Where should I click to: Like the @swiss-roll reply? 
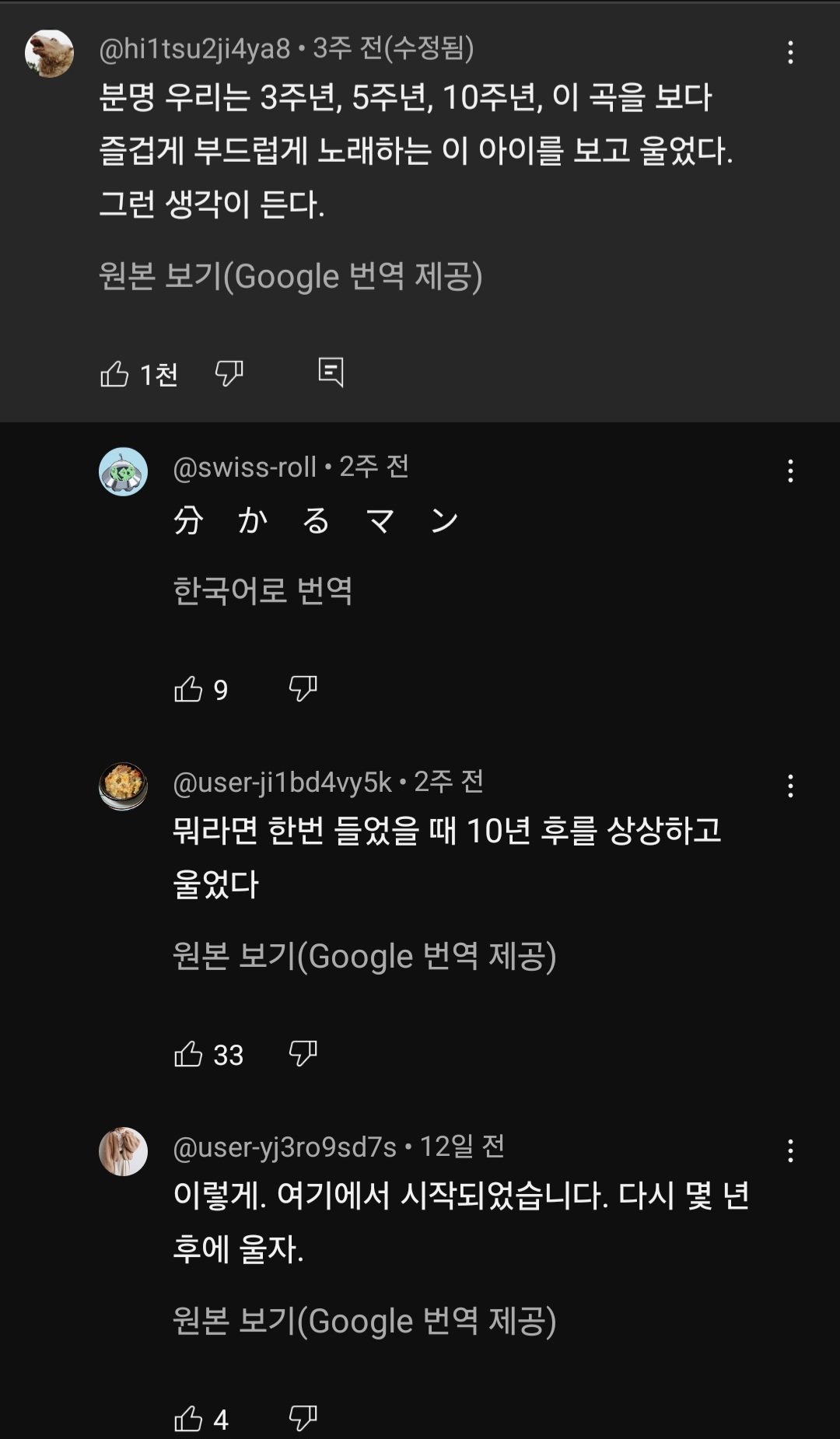pyautogui.click(x=188, y=689)
